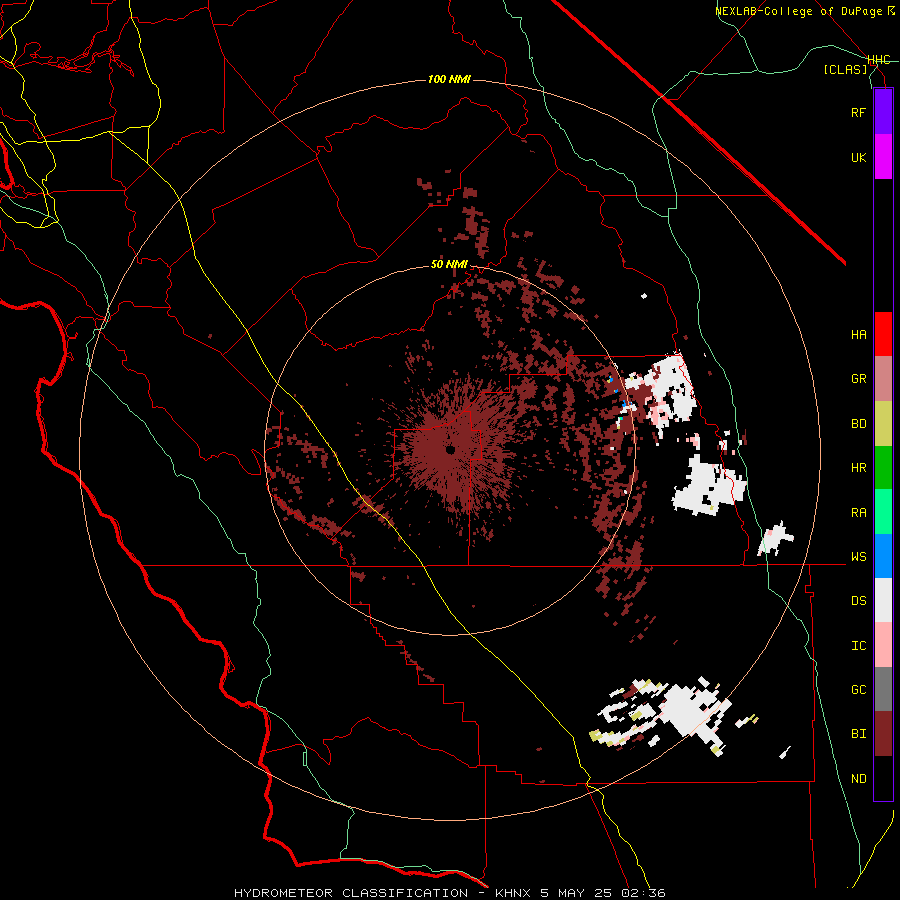
Task: Click the BD legend label
Action: 858,424
